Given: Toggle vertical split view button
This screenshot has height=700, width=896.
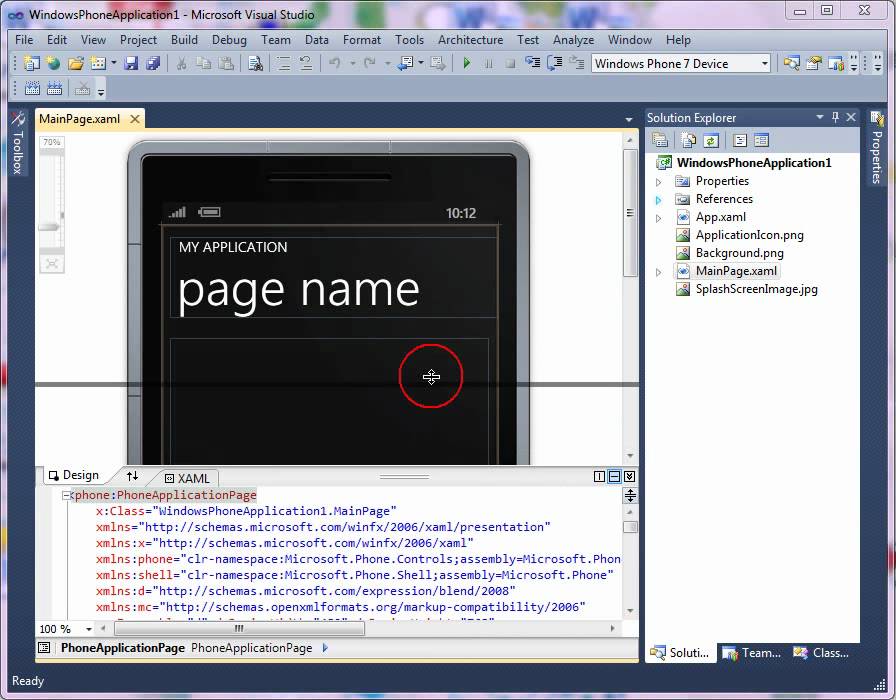Looking at the screenshot, I should coord(599,477).
